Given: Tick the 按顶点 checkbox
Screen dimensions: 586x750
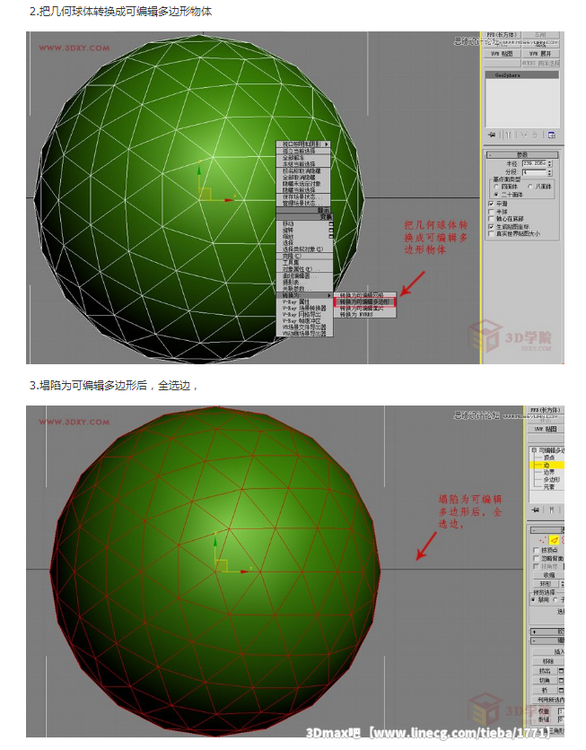Looking at the screenshot, I should [x=536, y=550].
